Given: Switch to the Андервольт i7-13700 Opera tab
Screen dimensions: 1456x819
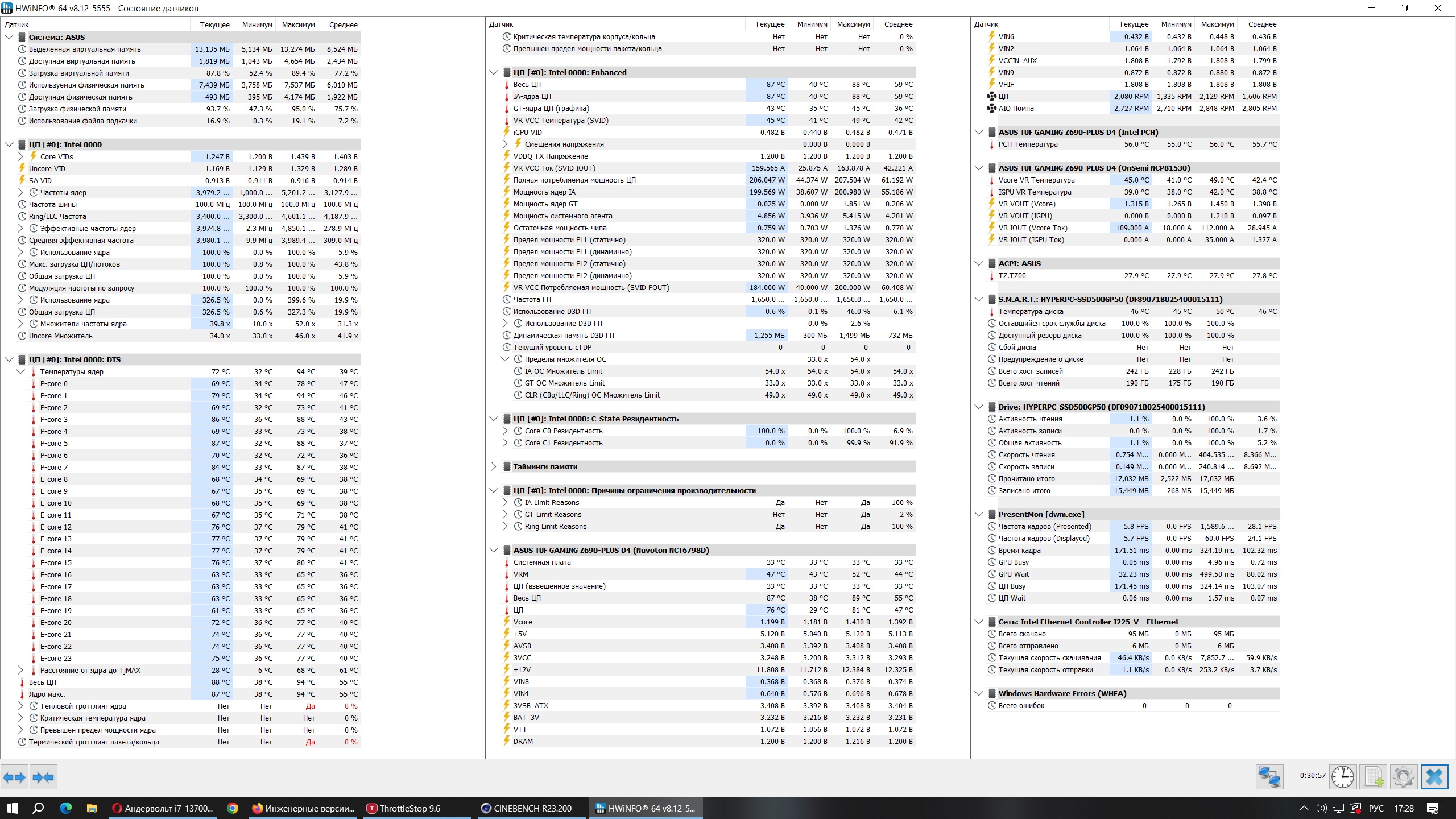Looking at the screenshot, I should pos(162,808).
